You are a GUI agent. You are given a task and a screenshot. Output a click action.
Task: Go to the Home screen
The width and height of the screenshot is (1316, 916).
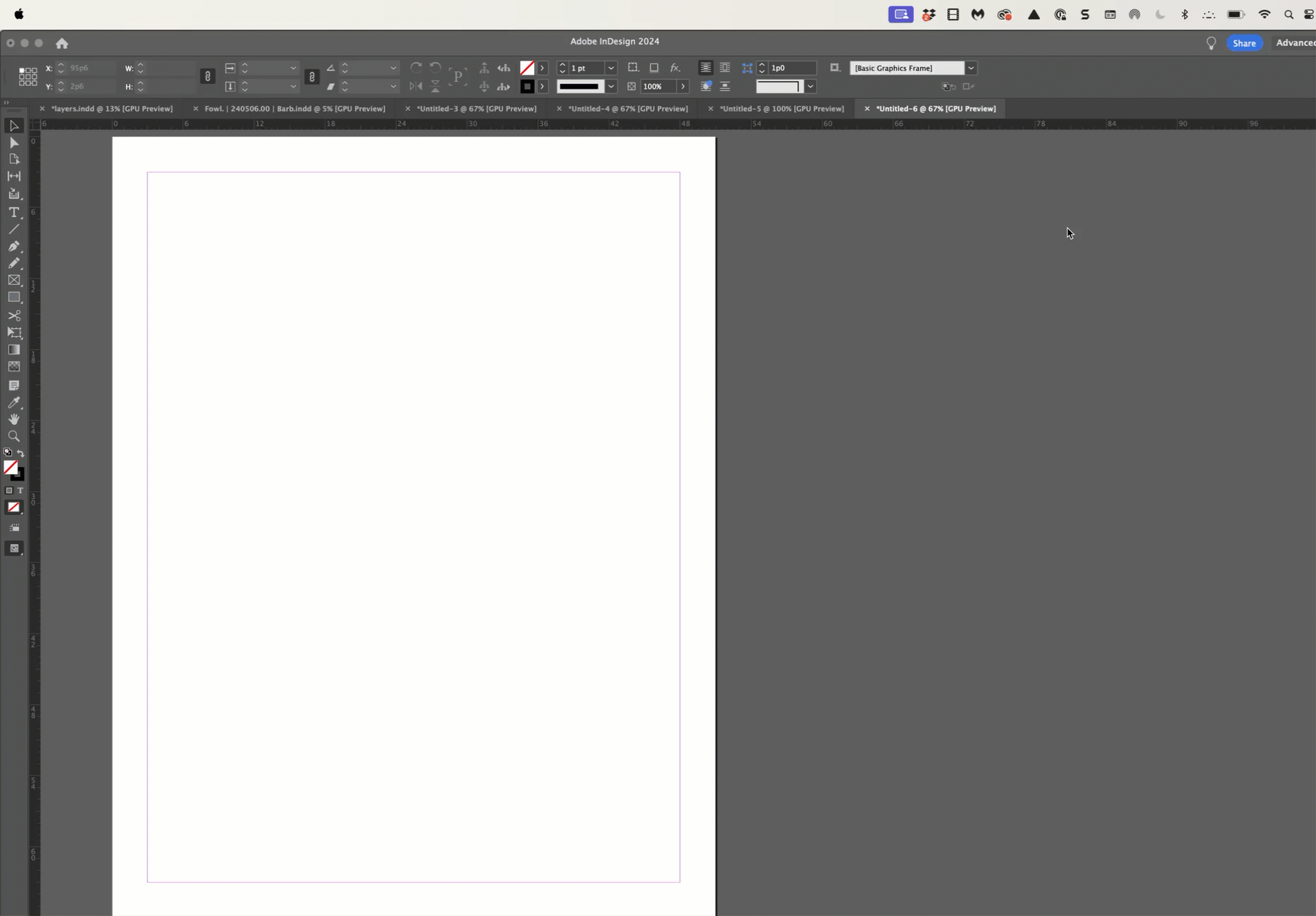click(62, 44)
